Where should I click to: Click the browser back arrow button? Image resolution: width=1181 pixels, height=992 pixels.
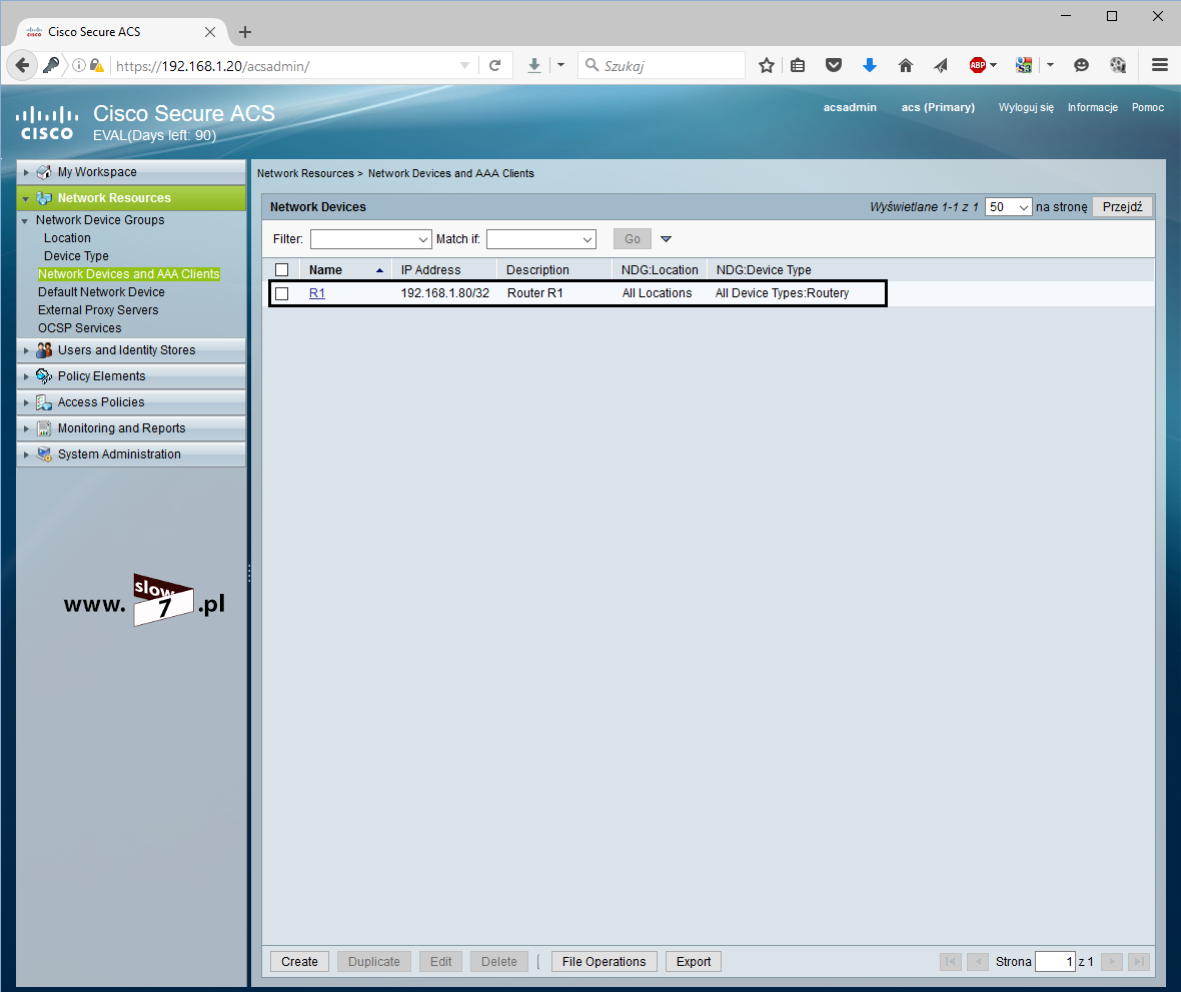[x=23, y=66]
